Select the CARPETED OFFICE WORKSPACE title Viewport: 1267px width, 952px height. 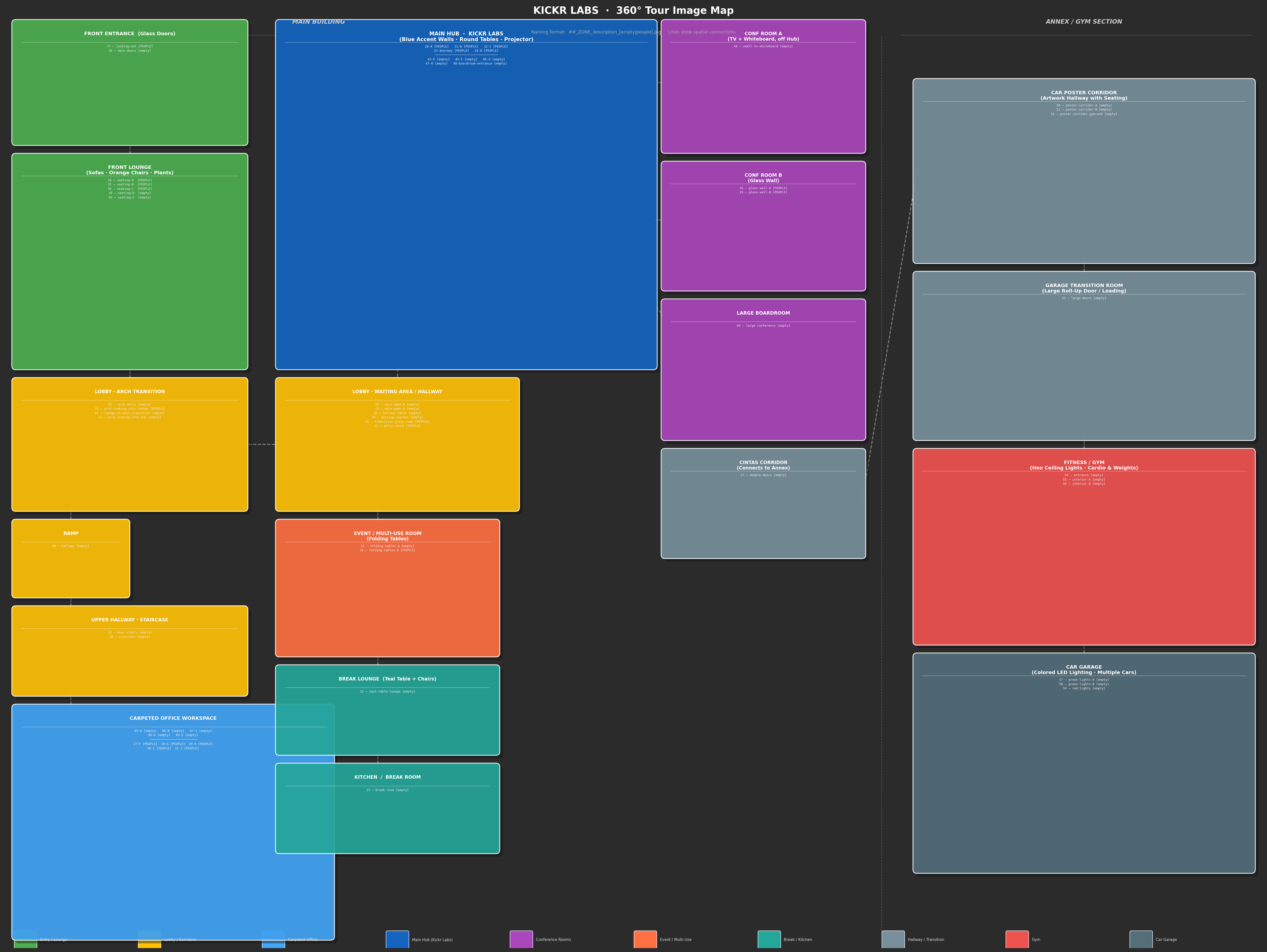[x=173, y=718]
